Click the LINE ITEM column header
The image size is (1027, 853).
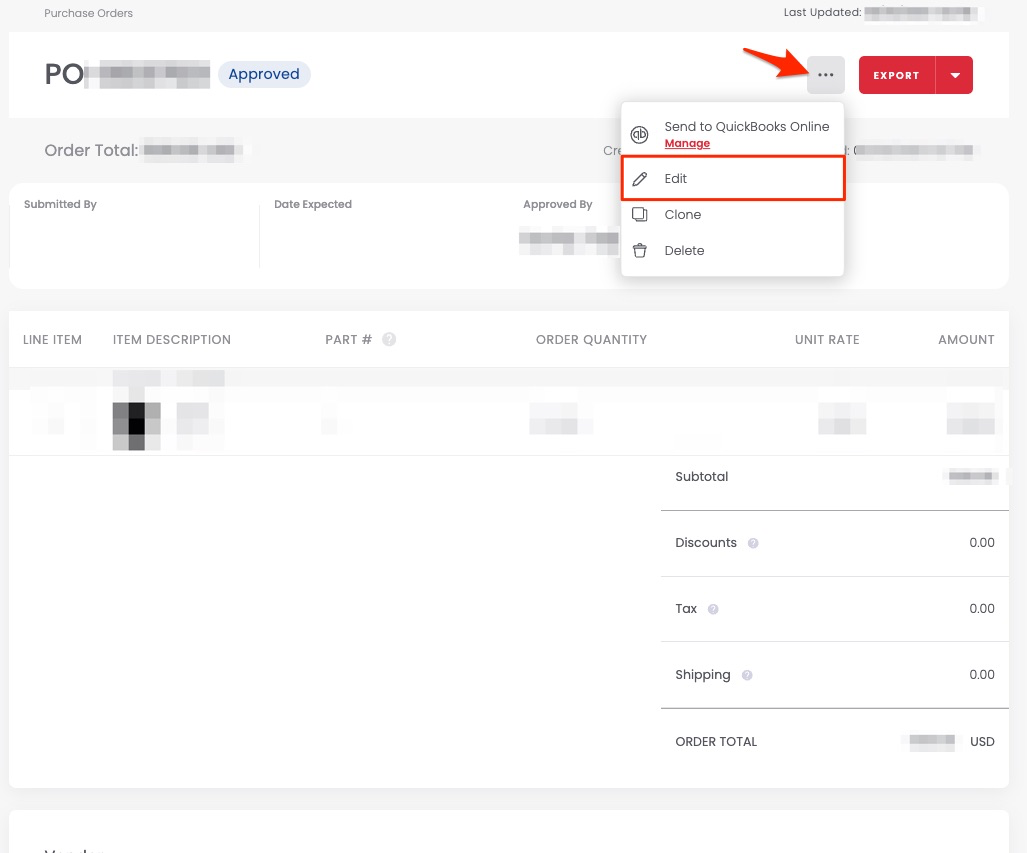(x=52, y=340)
